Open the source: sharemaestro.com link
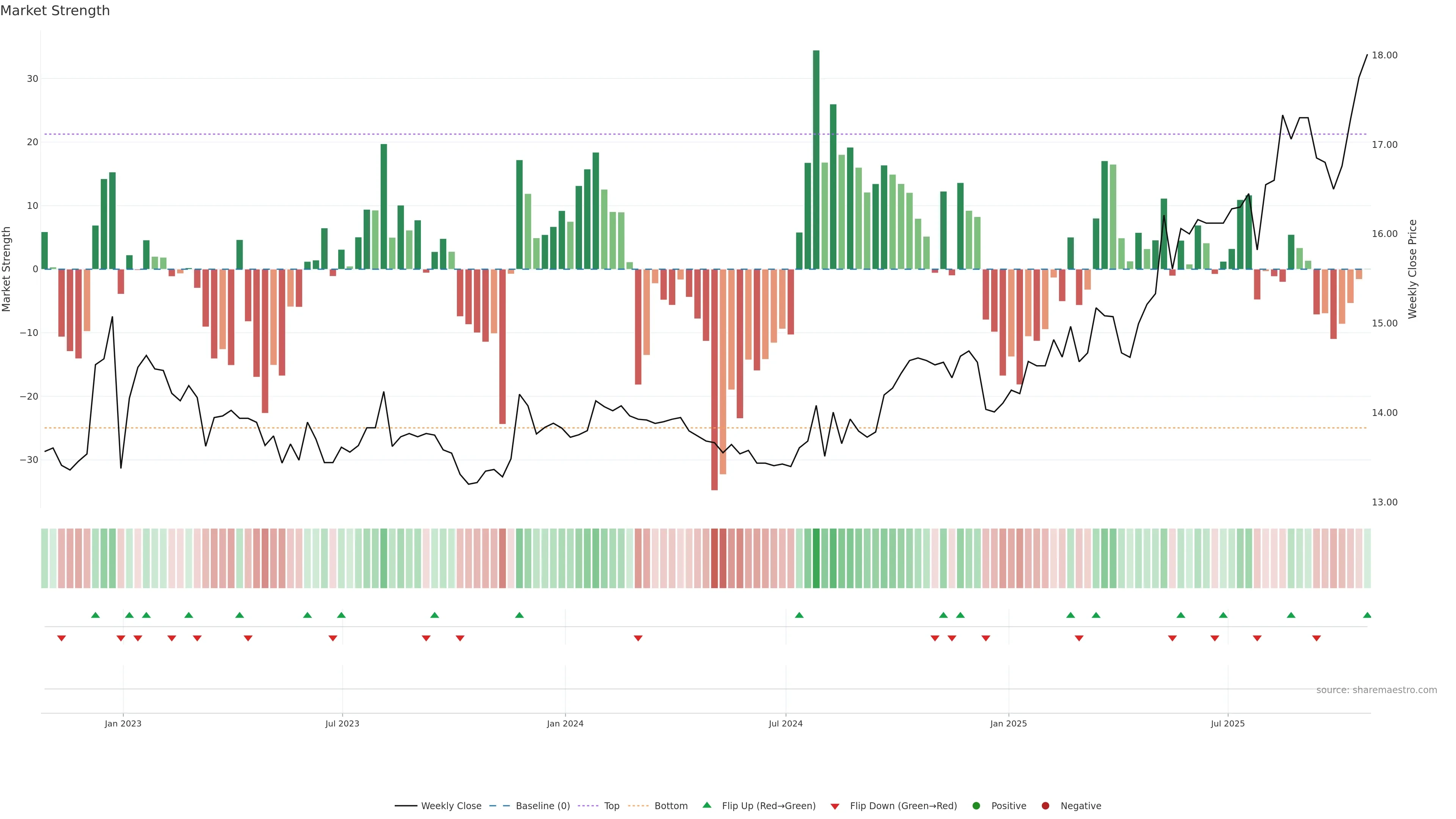 [1376, 690]
